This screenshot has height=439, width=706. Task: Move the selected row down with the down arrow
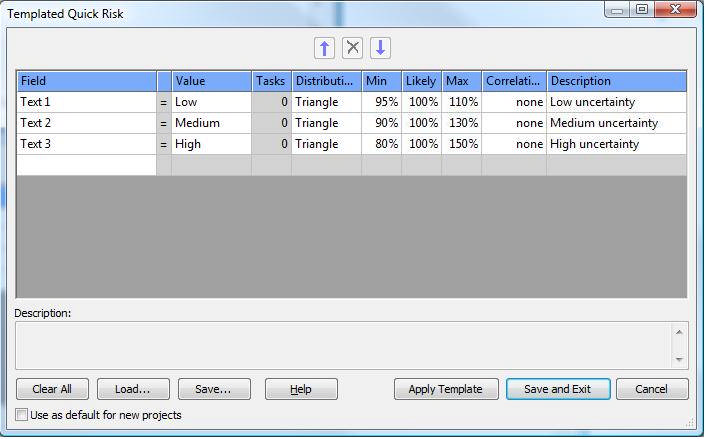[380, 48]
